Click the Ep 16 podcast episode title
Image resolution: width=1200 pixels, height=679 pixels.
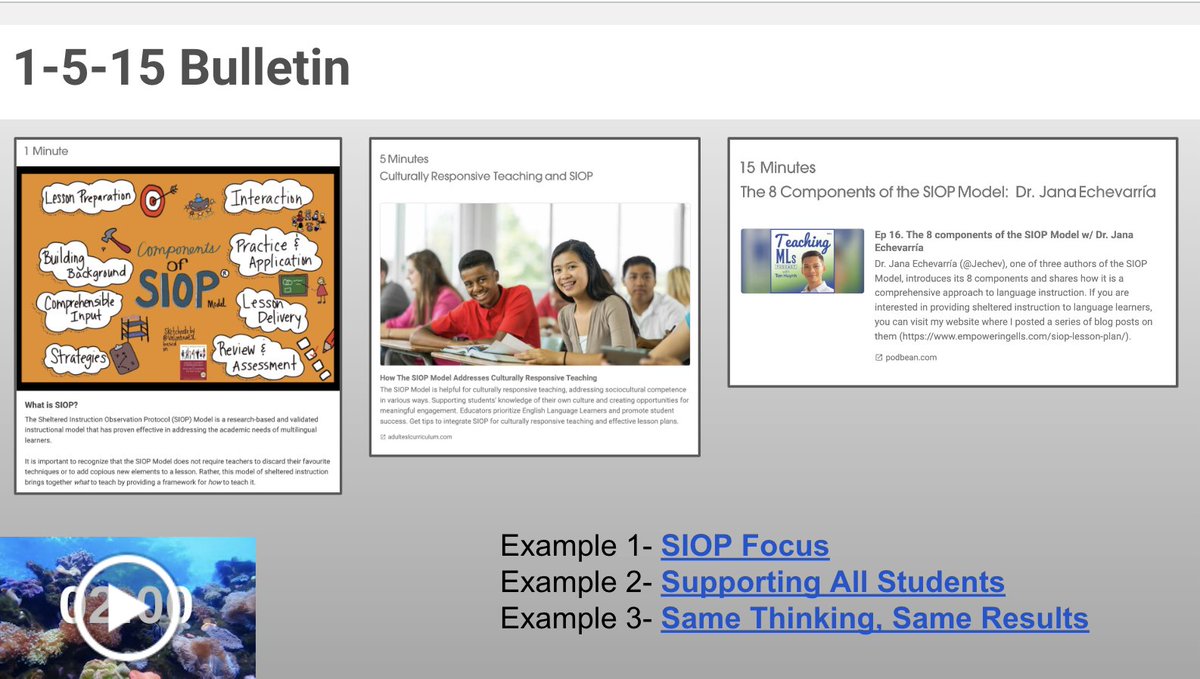pos(1004,240)
